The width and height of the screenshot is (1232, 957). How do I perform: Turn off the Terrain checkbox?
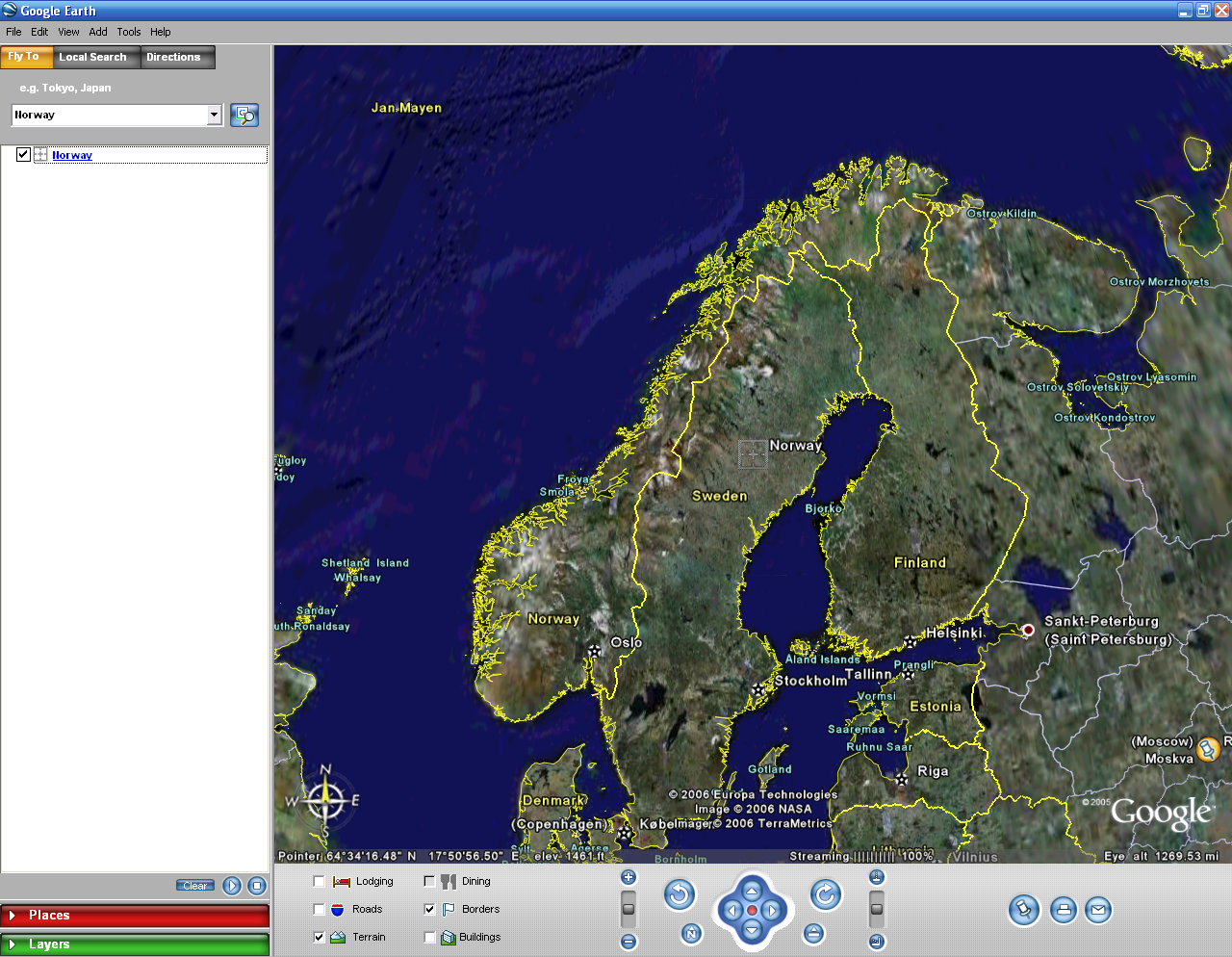coord(320,937)
